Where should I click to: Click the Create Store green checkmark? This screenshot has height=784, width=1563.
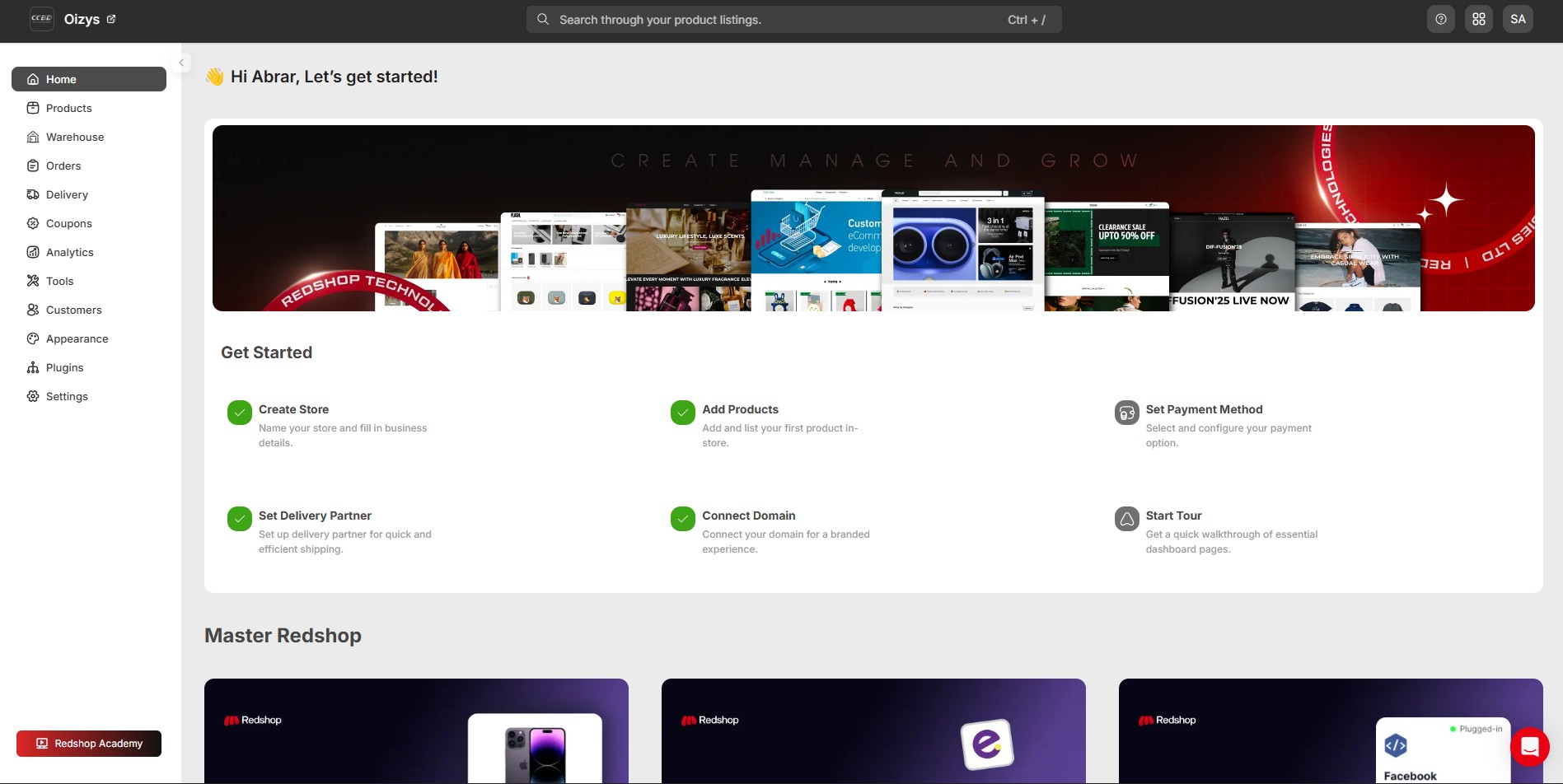(239, 413)
